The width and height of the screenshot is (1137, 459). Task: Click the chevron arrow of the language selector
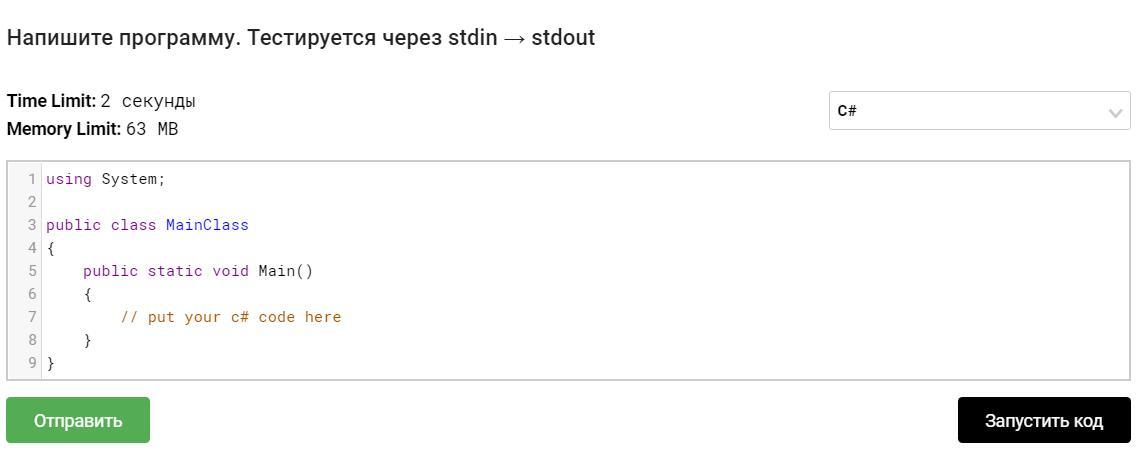tap(1115, 113)
